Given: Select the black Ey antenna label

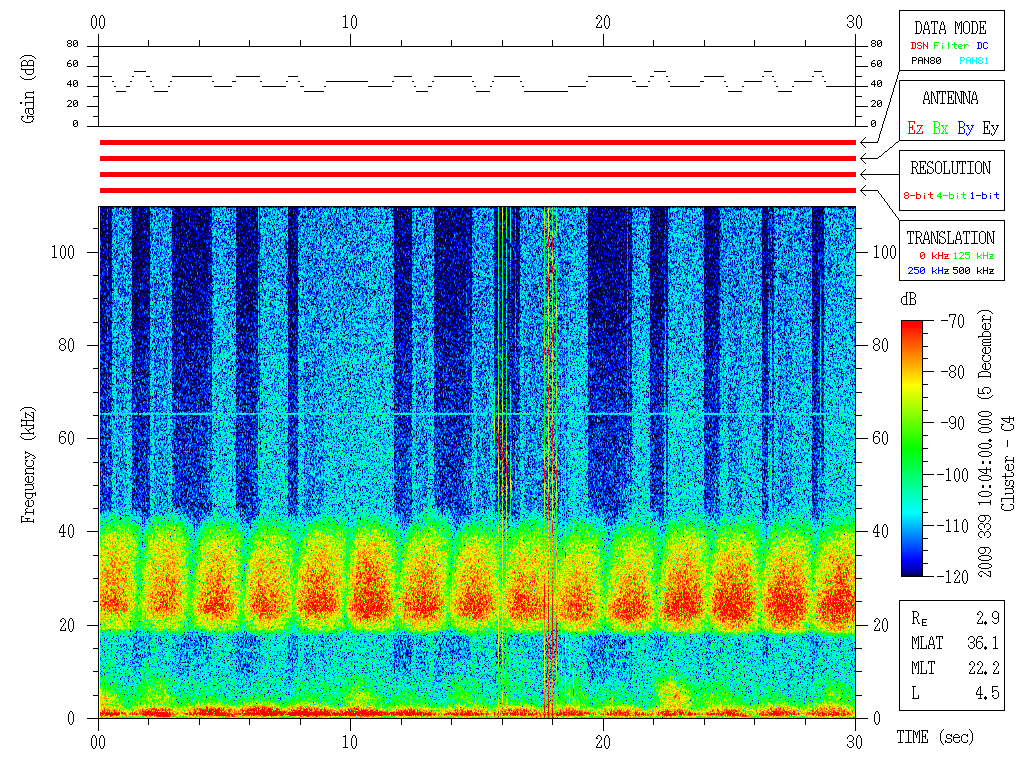Looking at the screenshot, I should (x=991, y=129).
